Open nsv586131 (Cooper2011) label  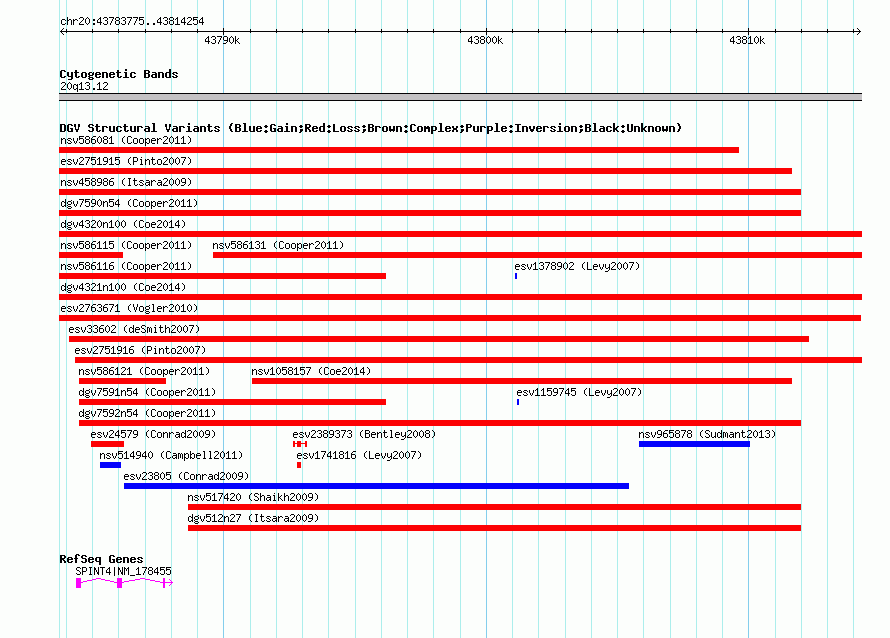click(278, 245)
